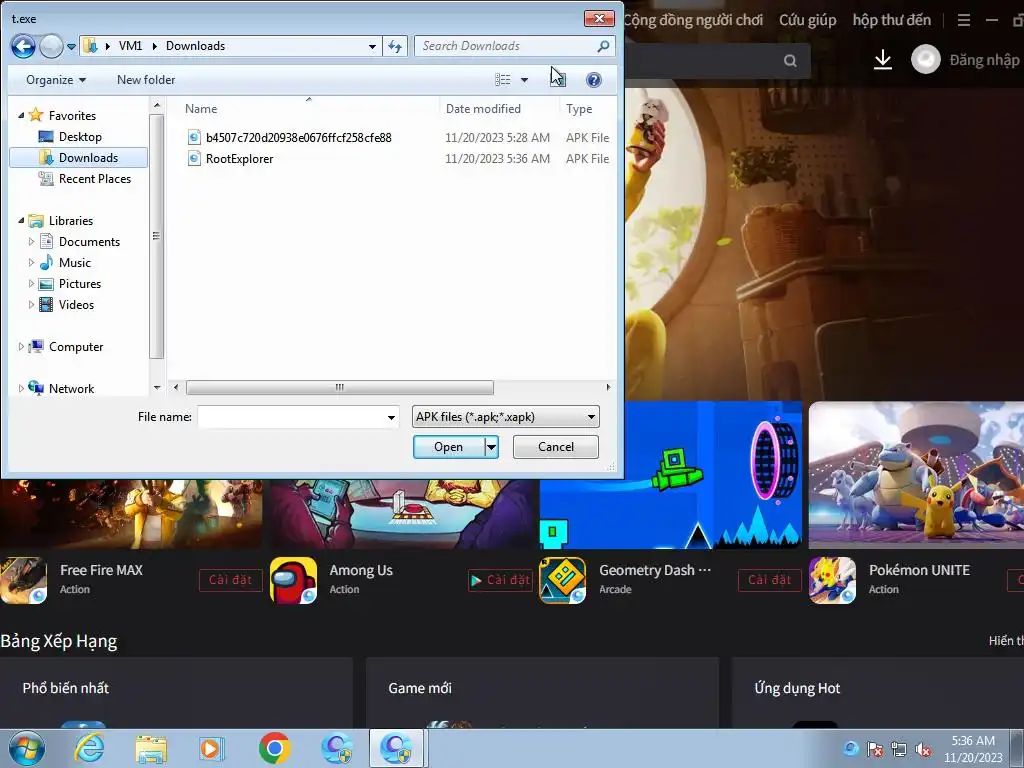Click the Cancel button
This screenshot has width=1024, height=768.
pos(556,447)
